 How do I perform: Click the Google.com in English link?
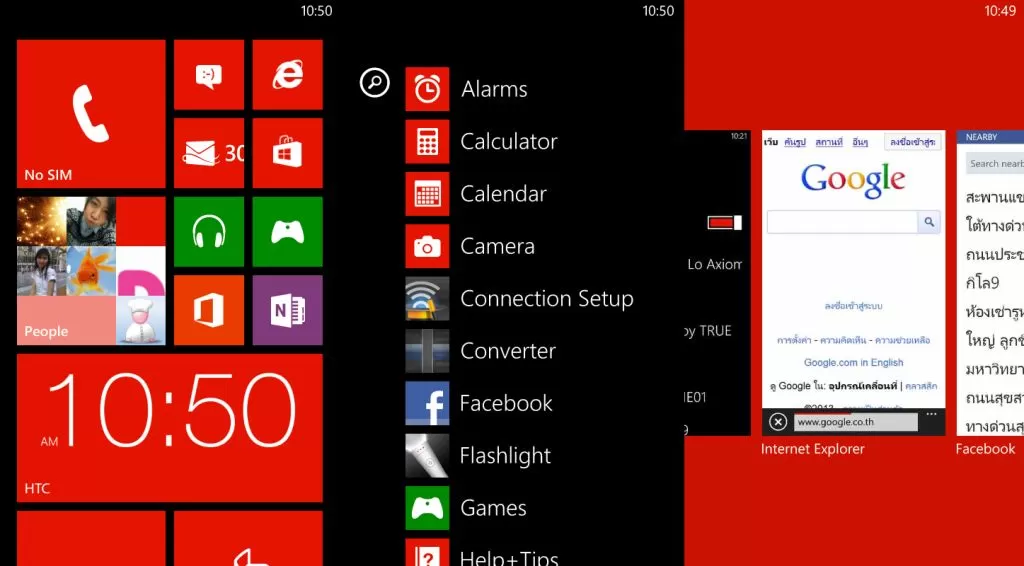pyautogui.click(x=854, y=362)
